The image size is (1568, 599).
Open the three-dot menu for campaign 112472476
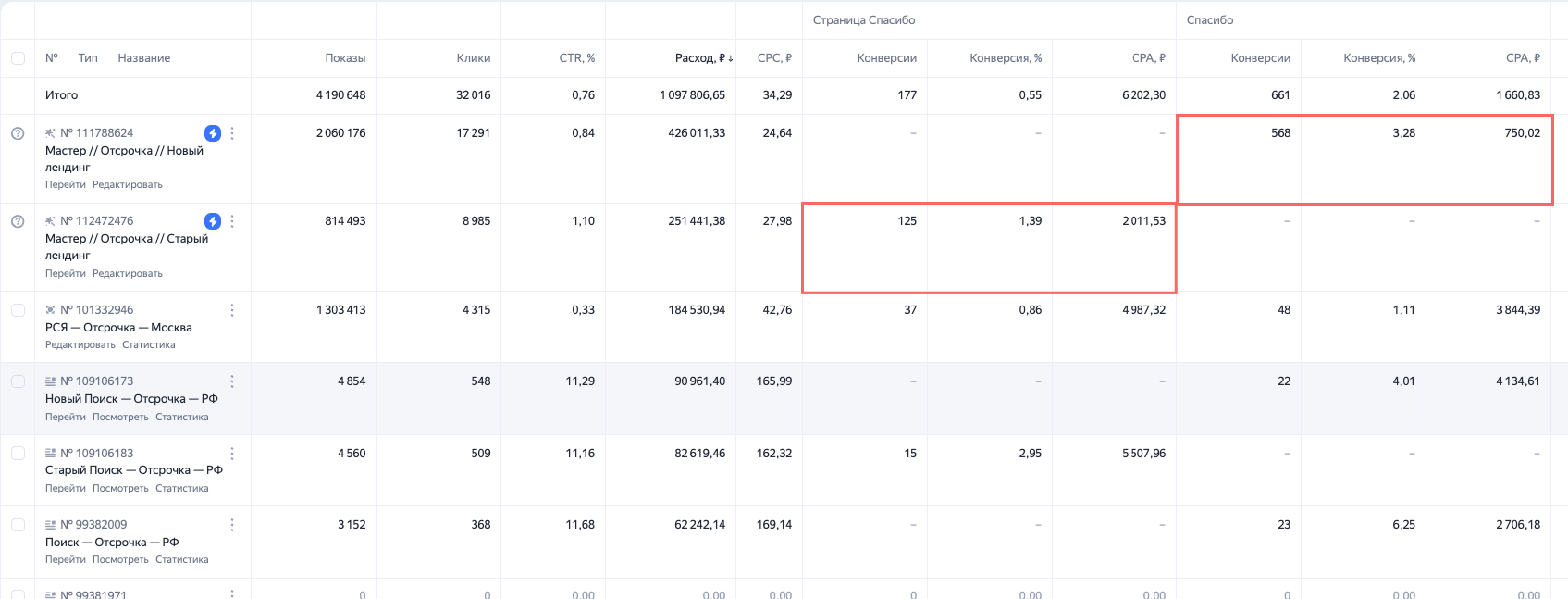tap(232, 221)
